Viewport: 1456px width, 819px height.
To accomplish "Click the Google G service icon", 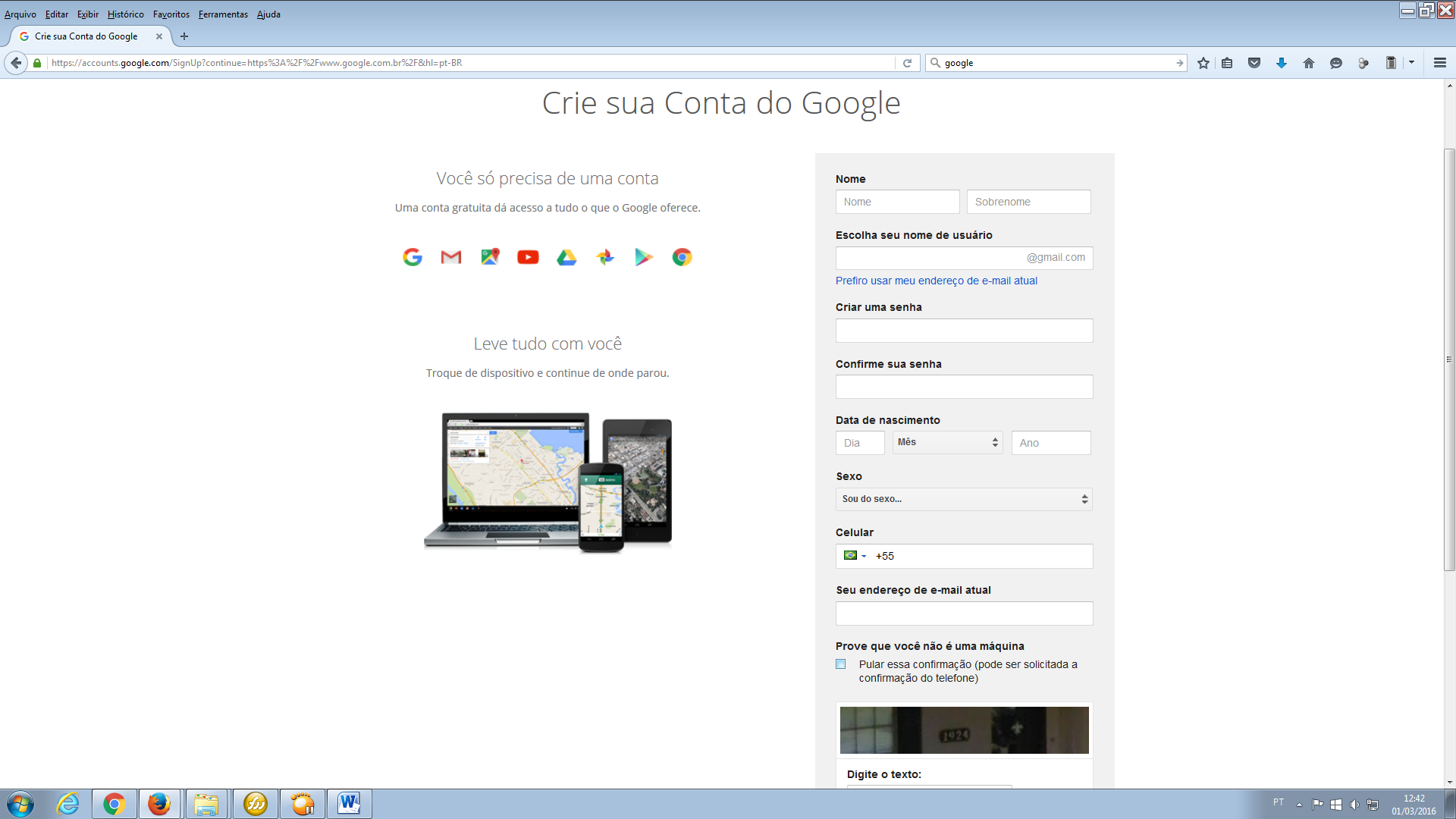I will (413, 257).
